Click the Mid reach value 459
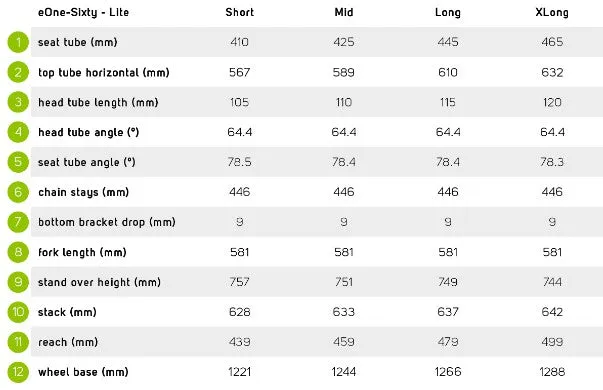The height and width of the screenshot is (390, 603). (344, 342)
